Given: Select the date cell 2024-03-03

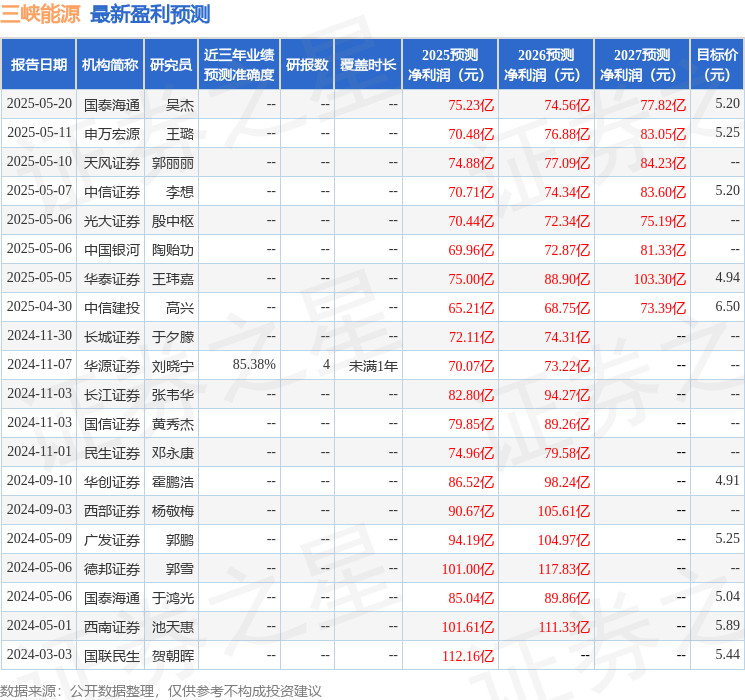Looking at the screenshot, I should click(39, 654).
